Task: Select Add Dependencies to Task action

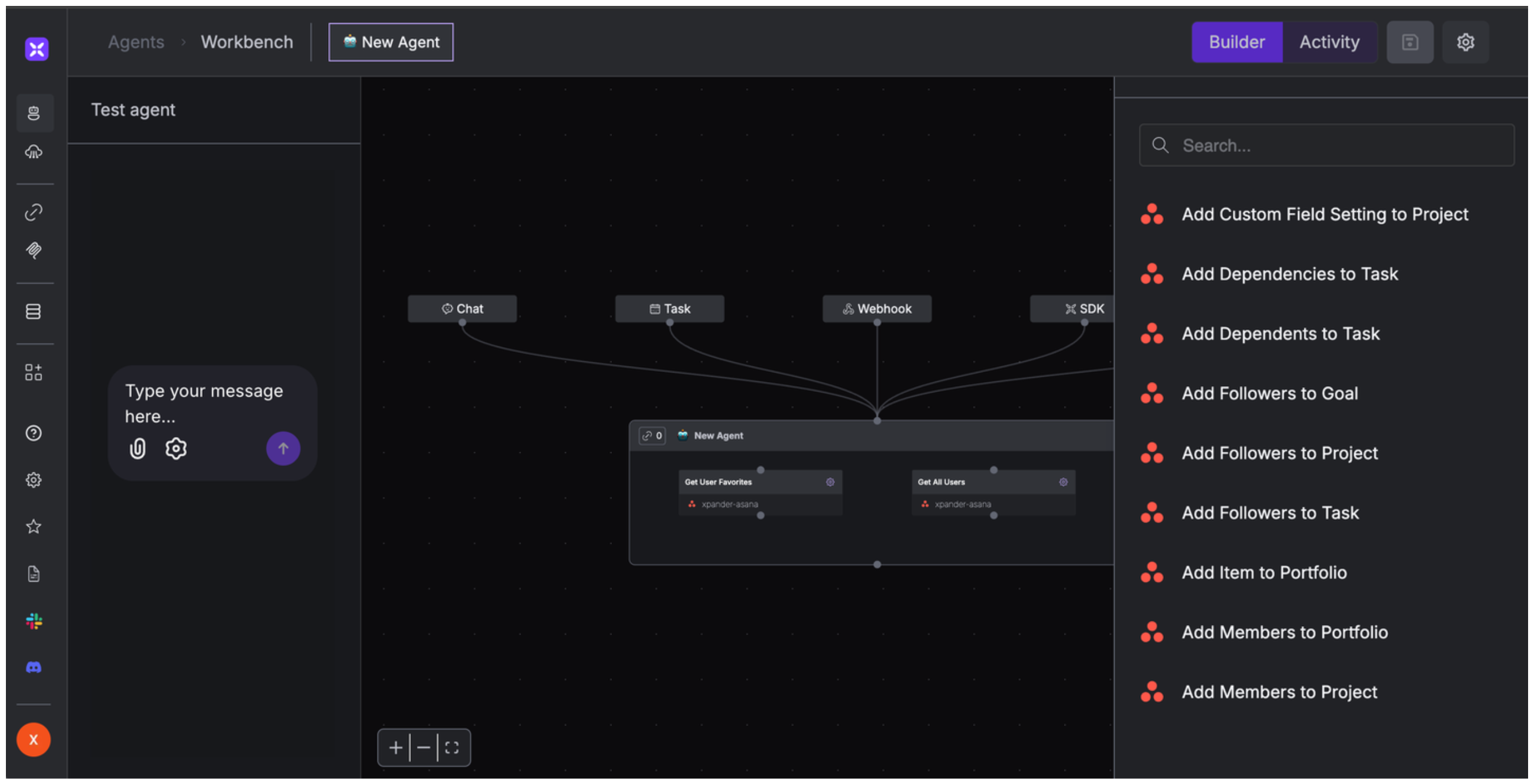Action: tap(1289, 274)
